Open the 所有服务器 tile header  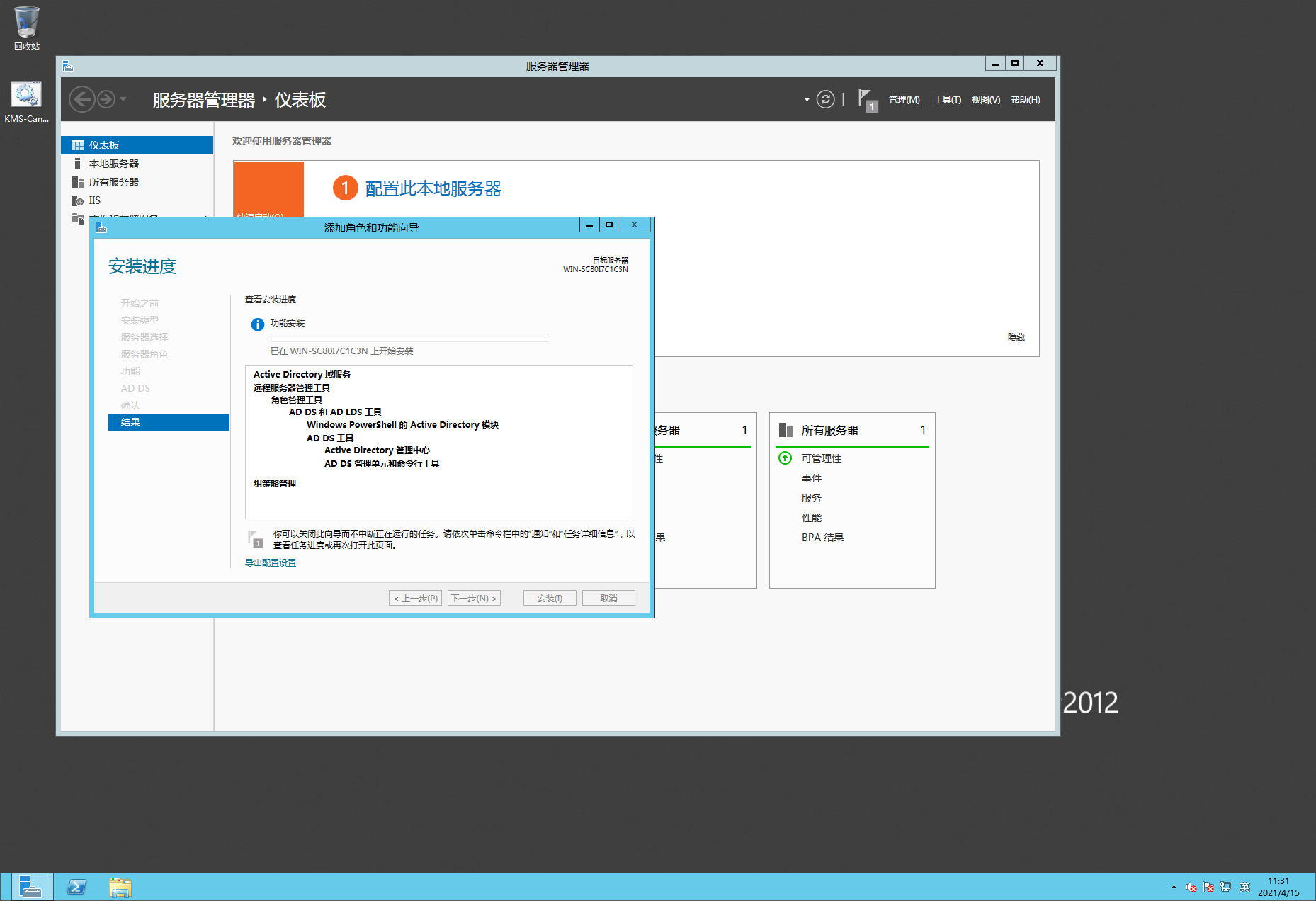point(852,431)
